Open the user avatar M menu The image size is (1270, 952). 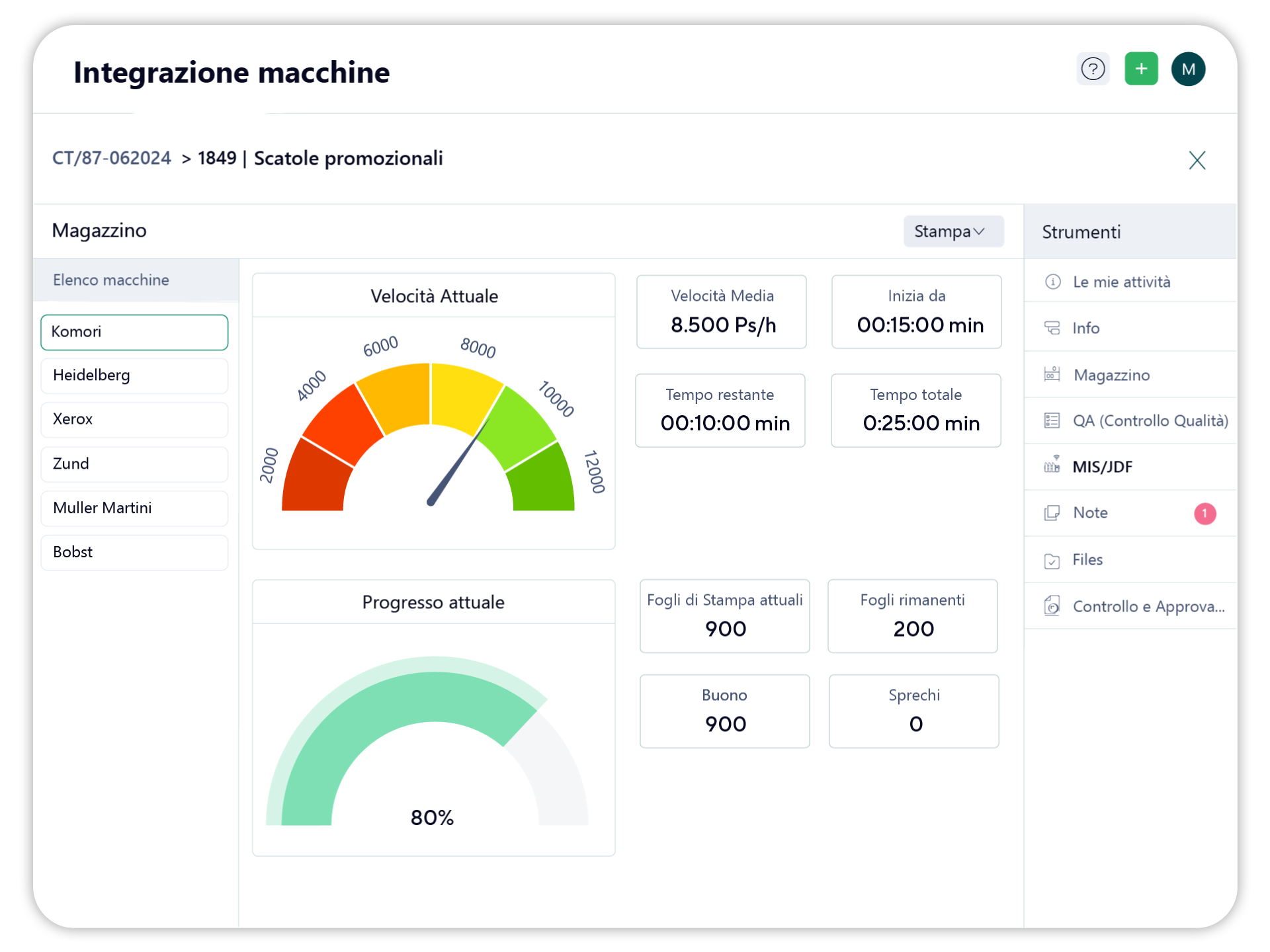click(1188, 69)
